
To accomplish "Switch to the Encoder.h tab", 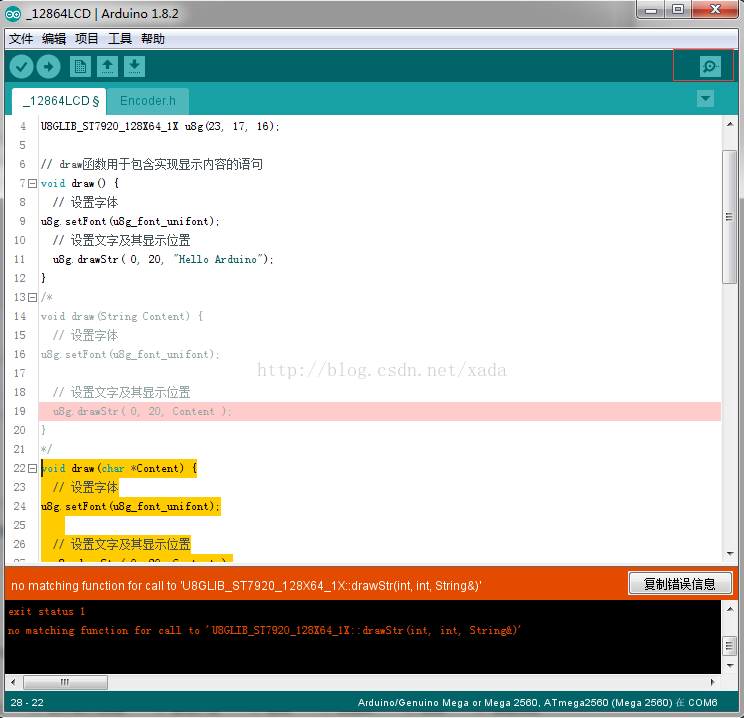I will click(148, 101).
